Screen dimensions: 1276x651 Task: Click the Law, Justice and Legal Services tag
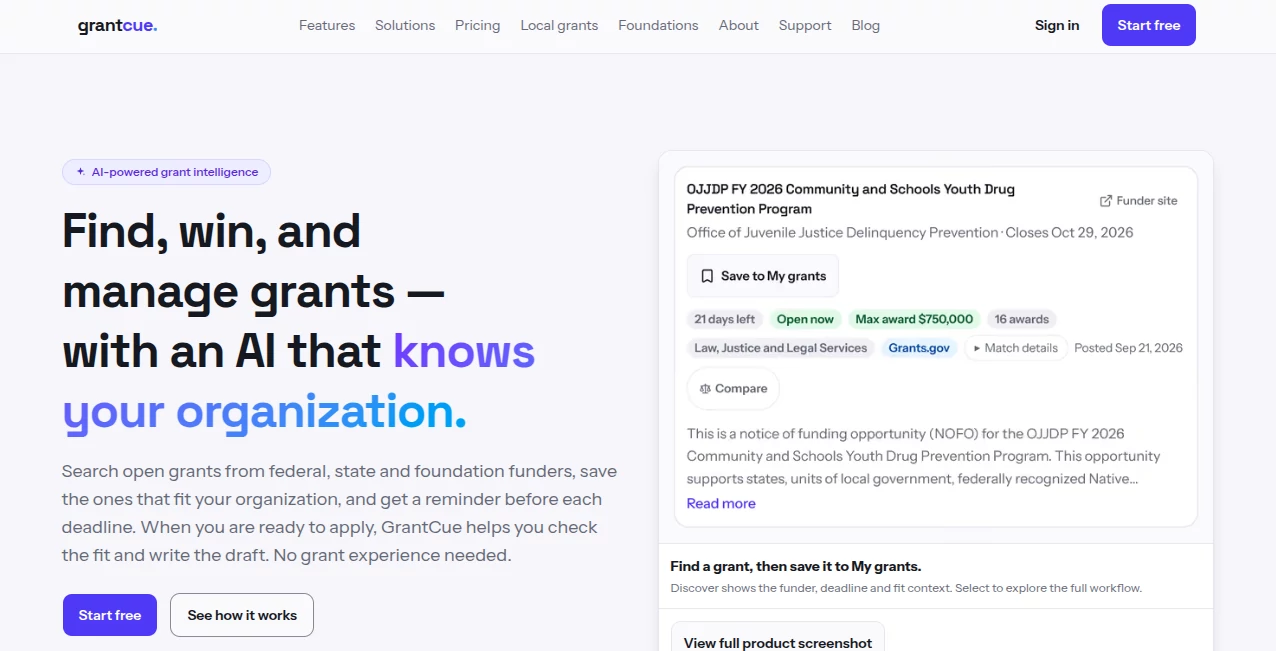[x=781, y=348]
